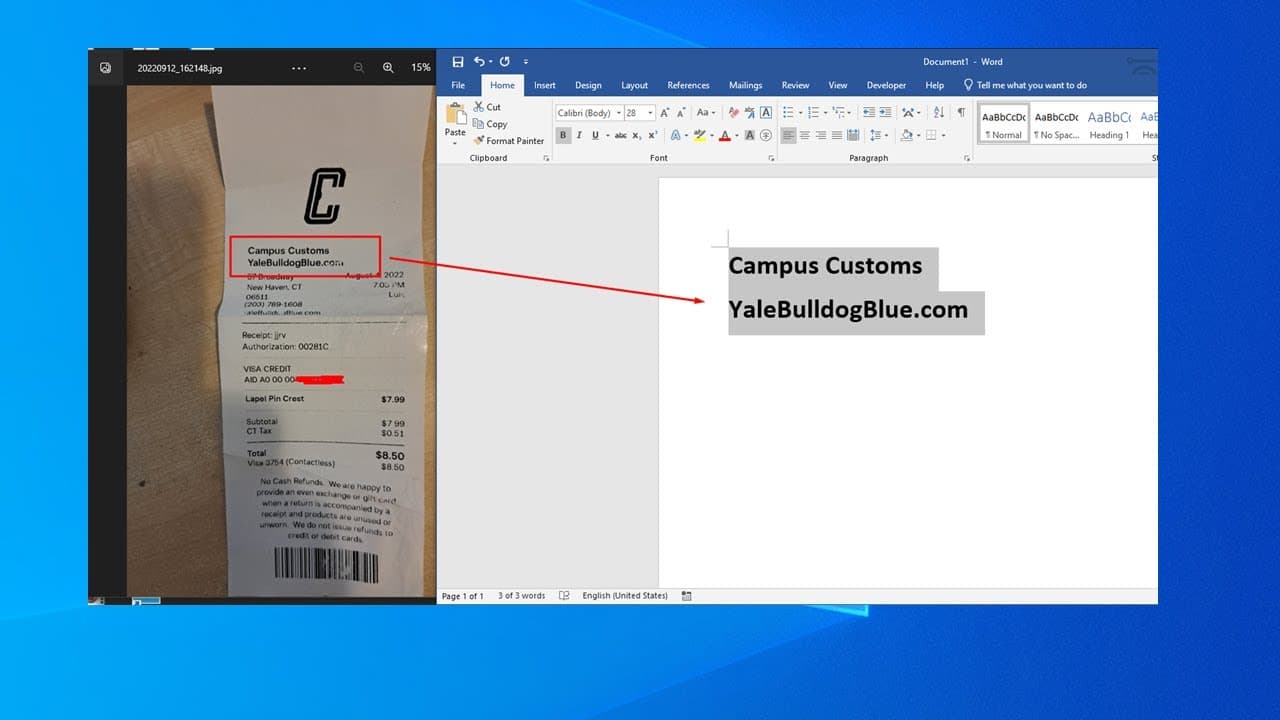Viewport: 1280px width, 720px height.
Task: Apply the No Spacing style
Action: pos(1056,123)
